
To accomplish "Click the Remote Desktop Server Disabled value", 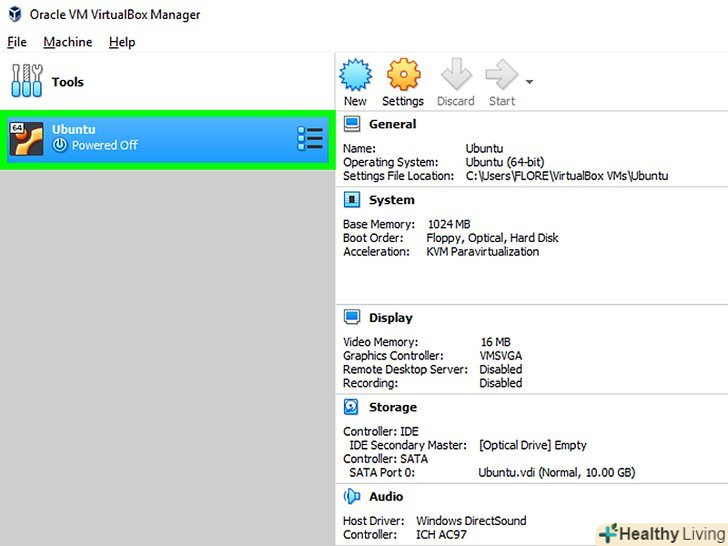I will pos(500,370).
